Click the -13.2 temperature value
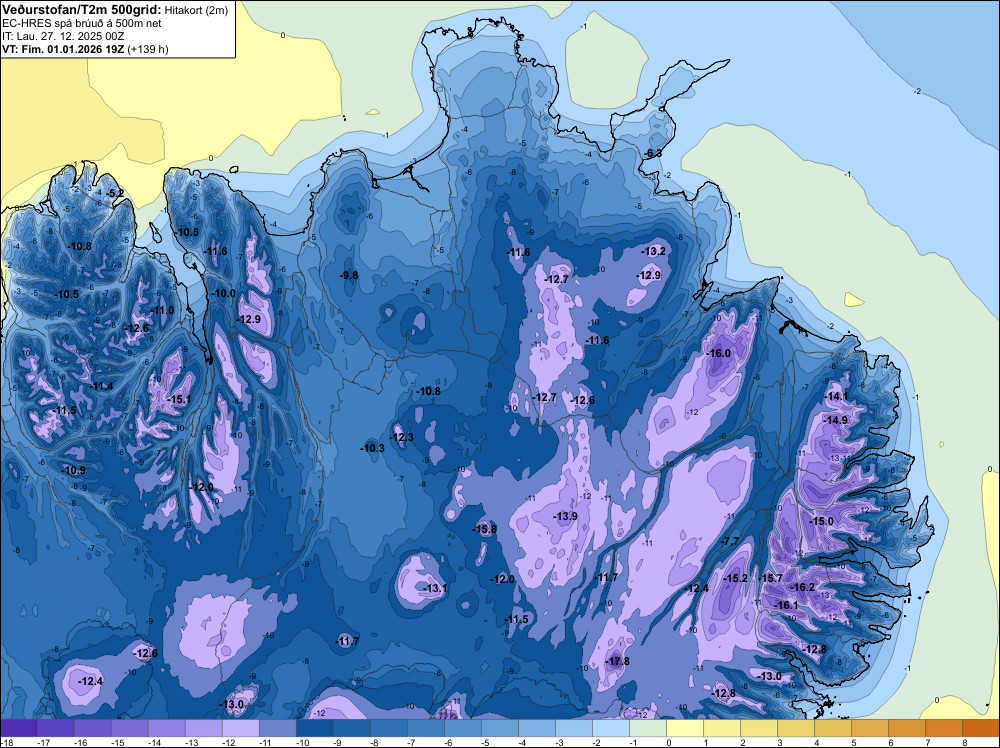 pyautogui.click(x=654, y=251)
